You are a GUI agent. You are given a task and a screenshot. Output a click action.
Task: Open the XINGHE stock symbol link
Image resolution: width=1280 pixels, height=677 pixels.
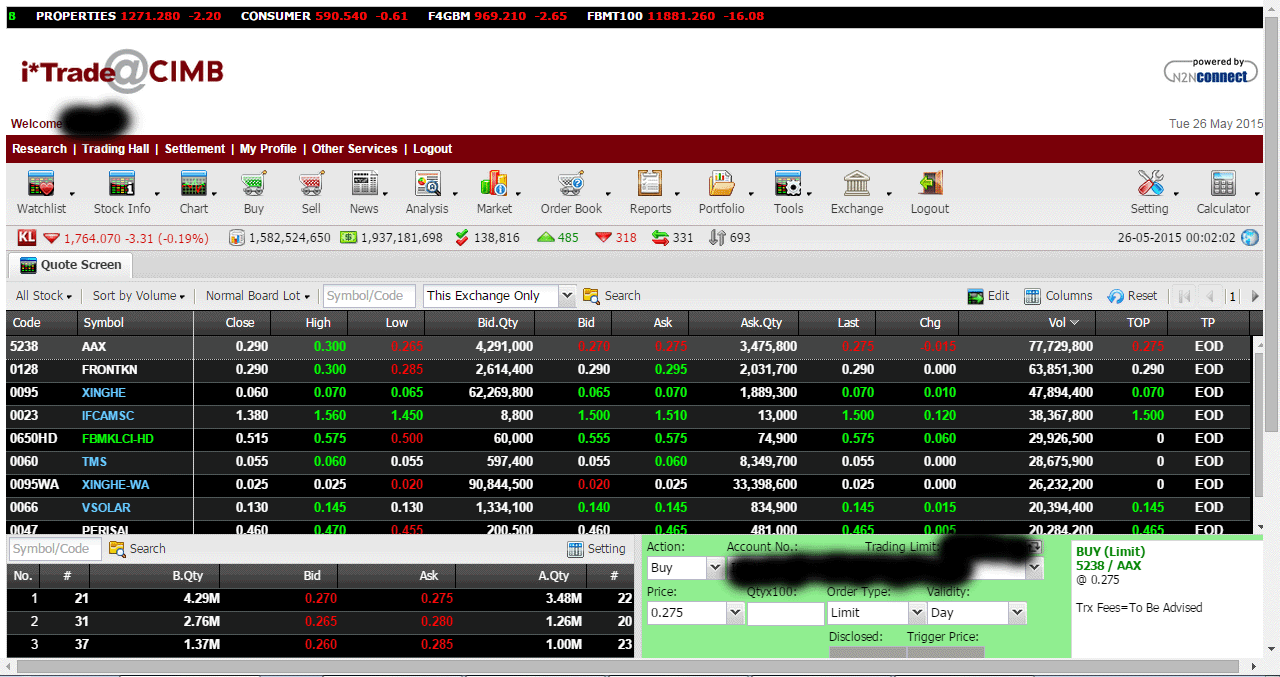(x=104, y=393)
